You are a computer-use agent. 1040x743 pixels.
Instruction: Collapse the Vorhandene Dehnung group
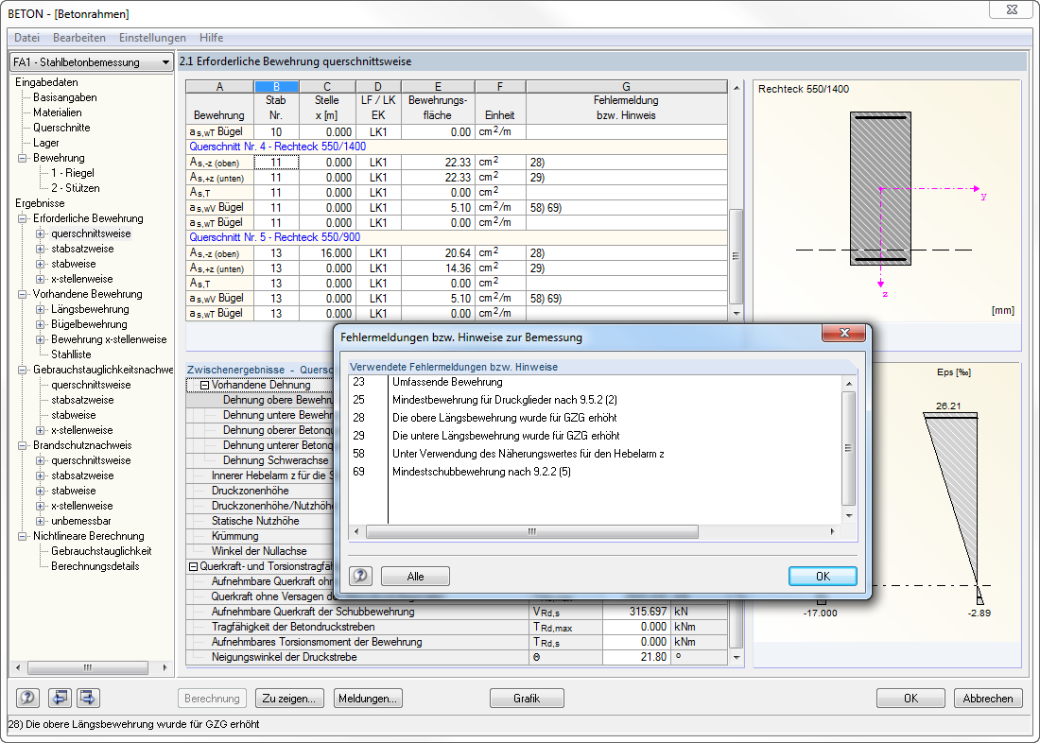click(x=204, y=385)
